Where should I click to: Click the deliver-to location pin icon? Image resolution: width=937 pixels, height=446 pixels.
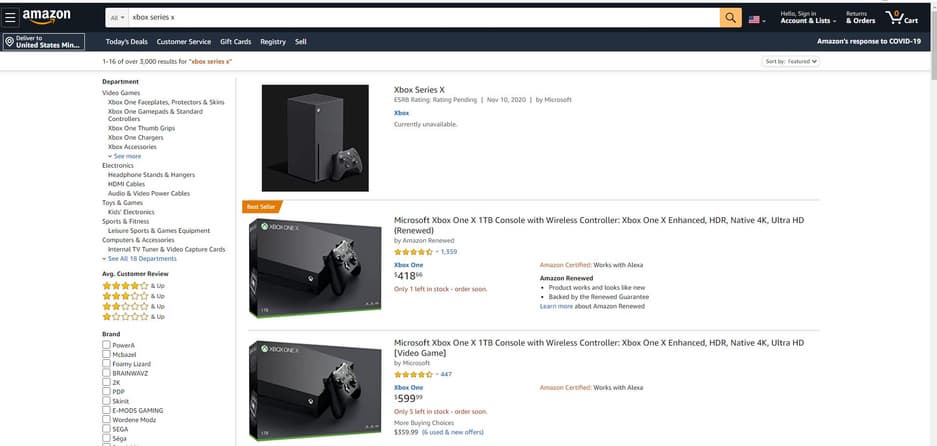(x=9, y=41)
